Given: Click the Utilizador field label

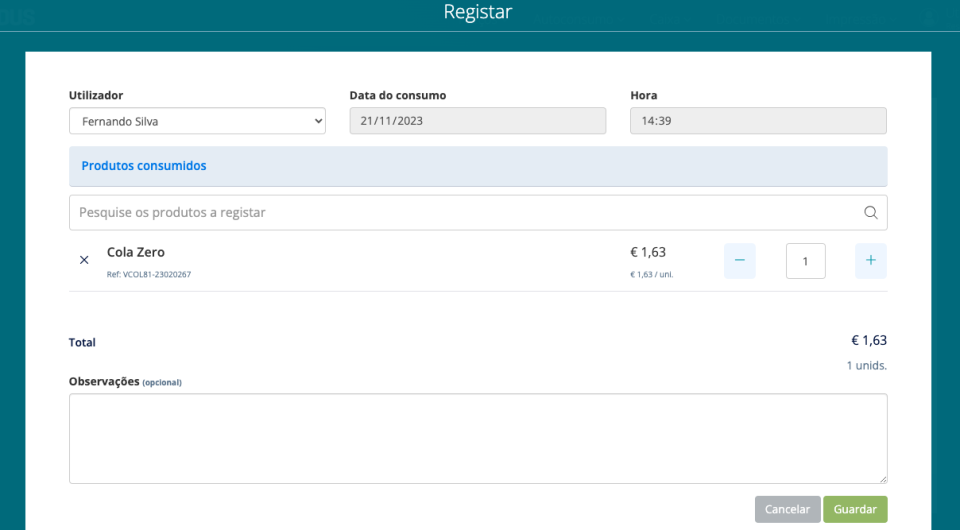Looking at the screenshot, I should [96, 95].
